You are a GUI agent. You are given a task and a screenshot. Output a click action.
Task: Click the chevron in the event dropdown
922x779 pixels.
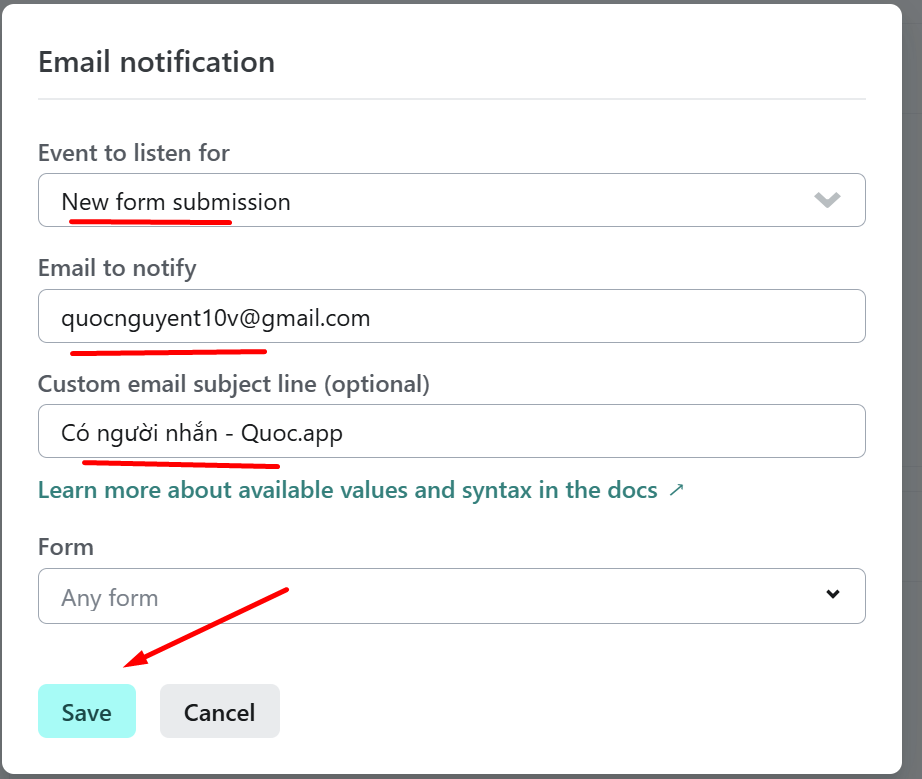[x=827, y=200]
